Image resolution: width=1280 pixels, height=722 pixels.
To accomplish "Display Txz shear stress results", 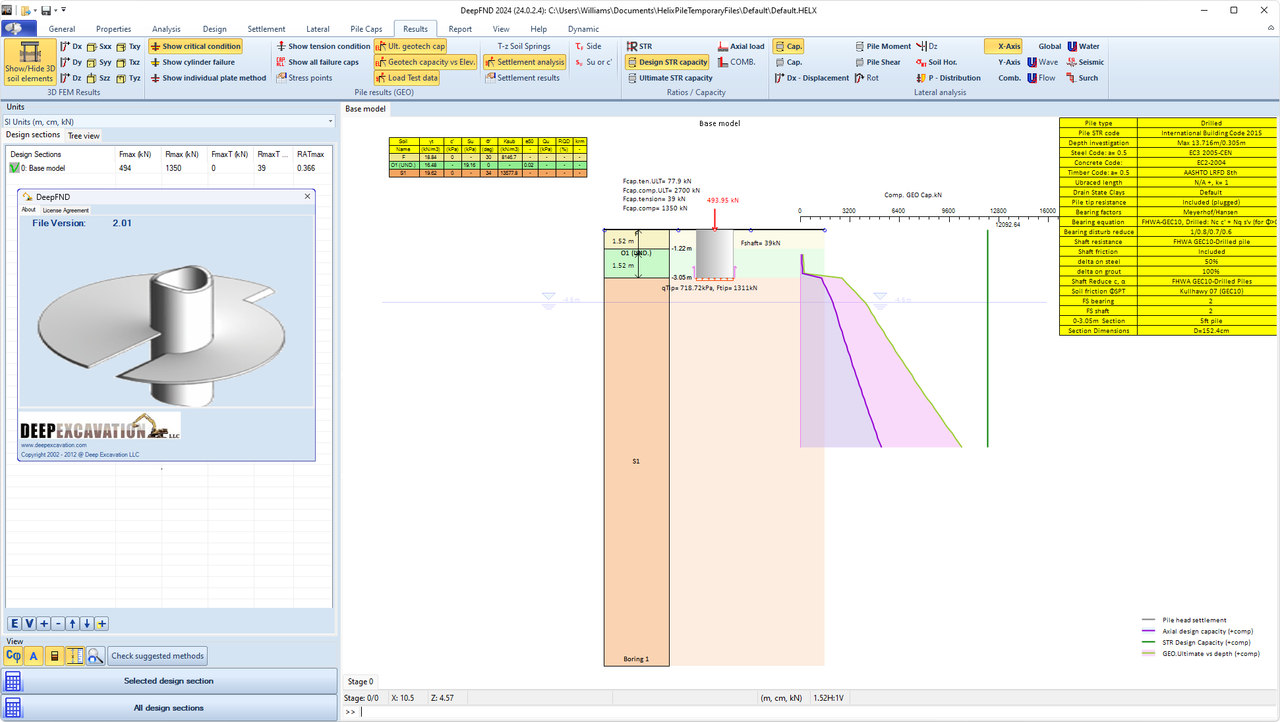I will coord(129,62).
